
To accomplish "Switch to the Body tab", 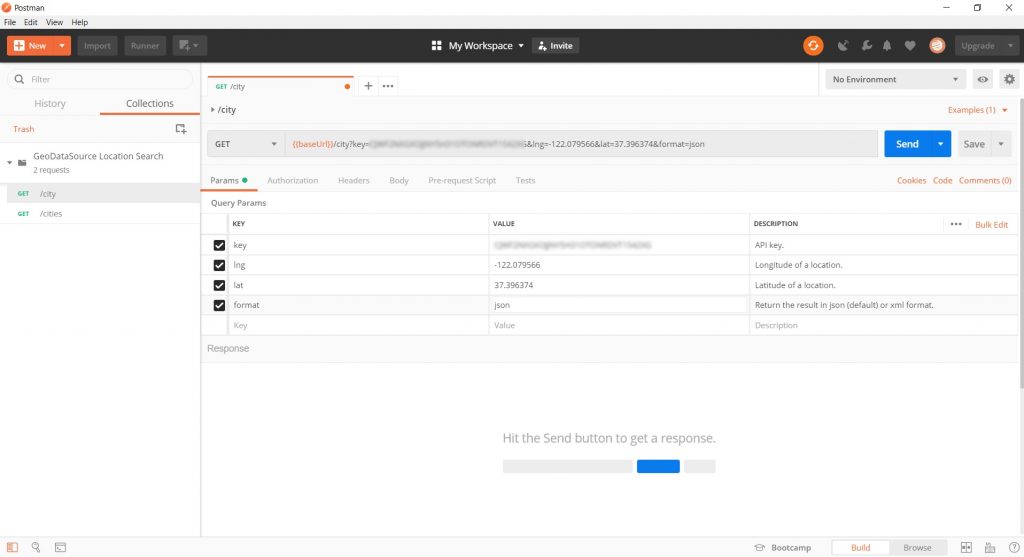I will pyautogui.click(x=398, y=180).
